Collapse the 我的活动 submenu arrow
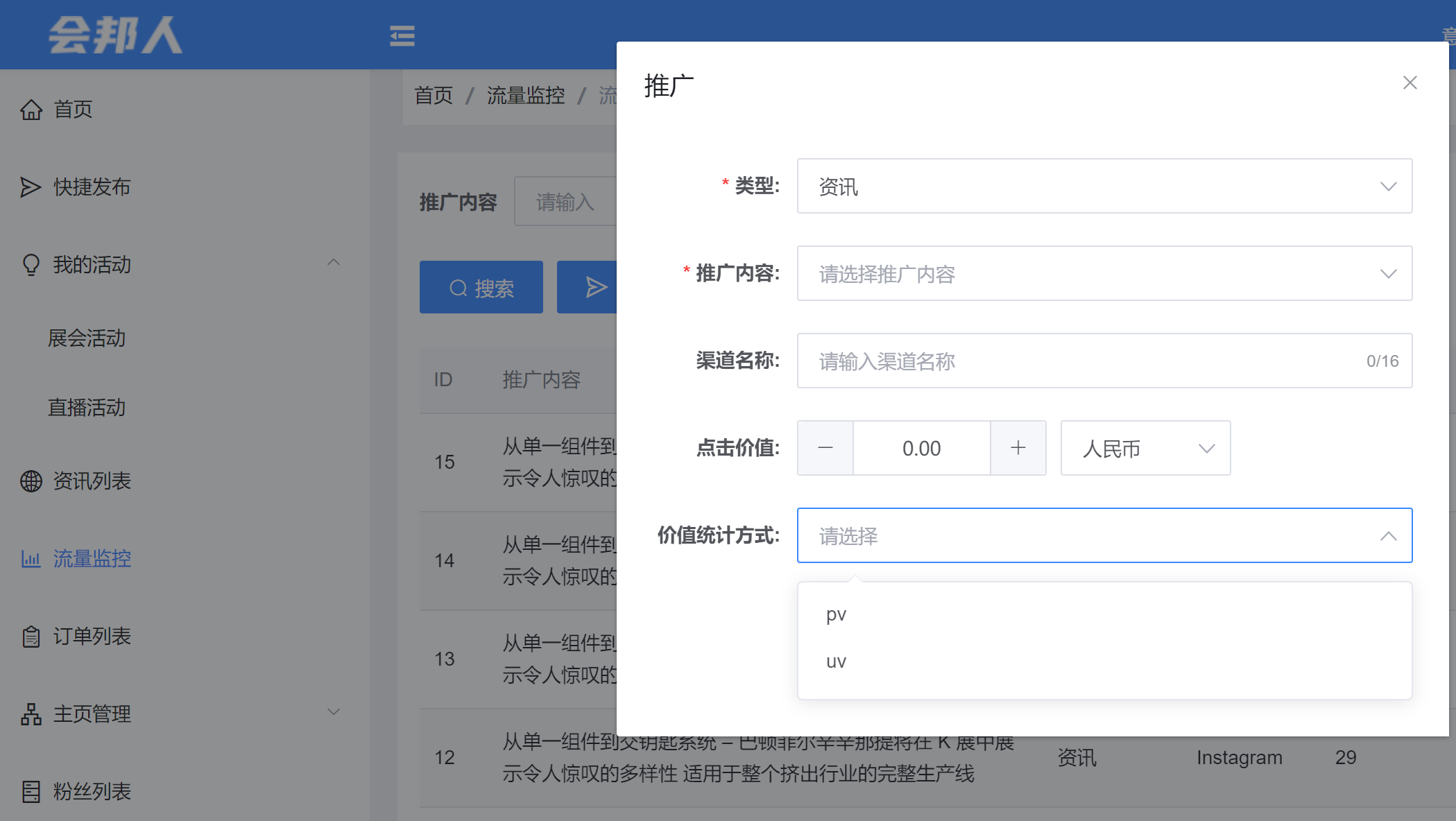The width and height of the screenshot is (1456, 821). [334, 263]
